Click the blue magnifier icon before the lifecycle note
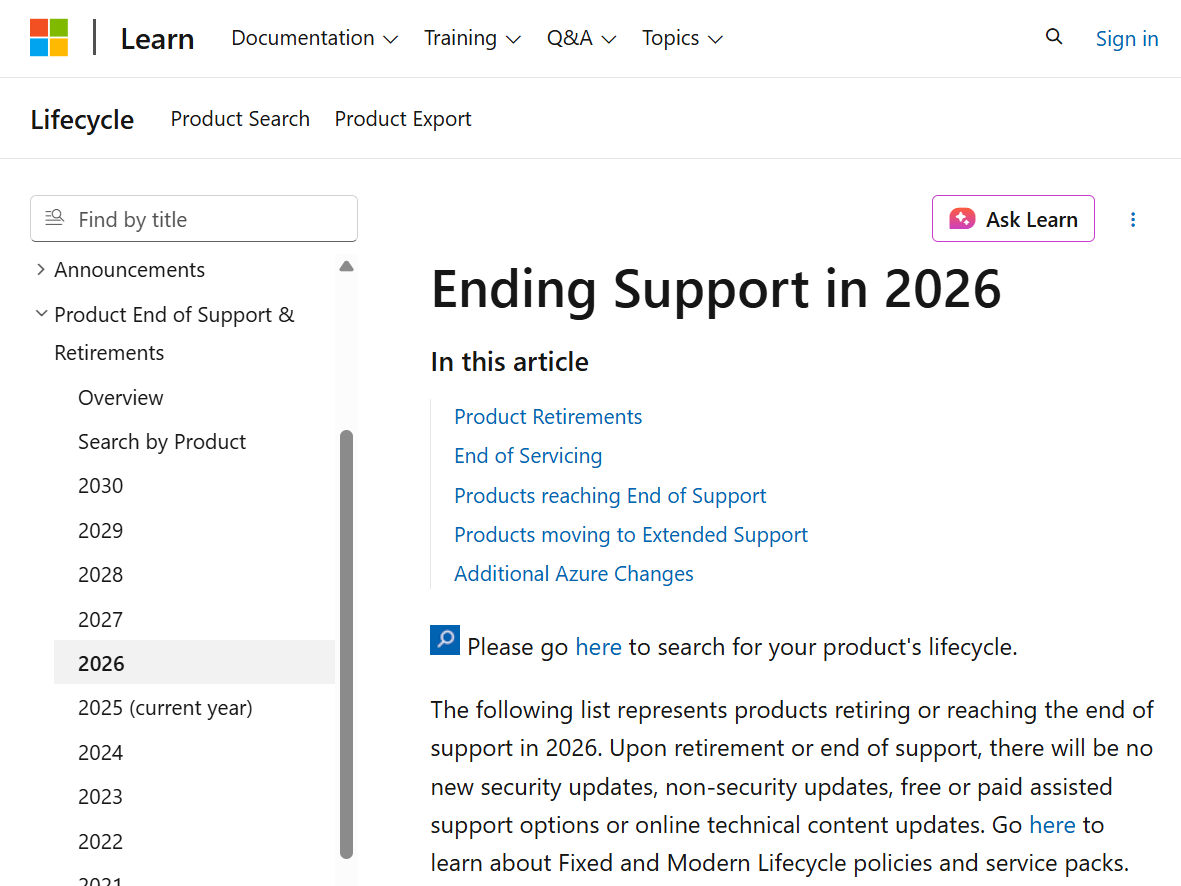 point(443,640)
